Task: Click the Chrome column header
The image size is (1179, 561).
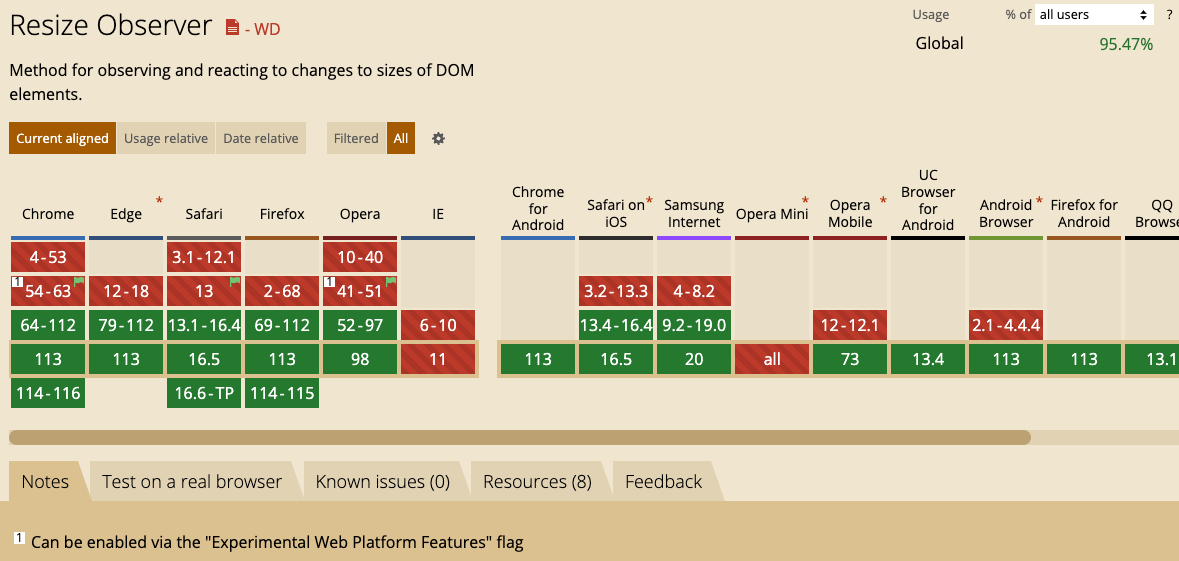Action: [x=48, y=214]
